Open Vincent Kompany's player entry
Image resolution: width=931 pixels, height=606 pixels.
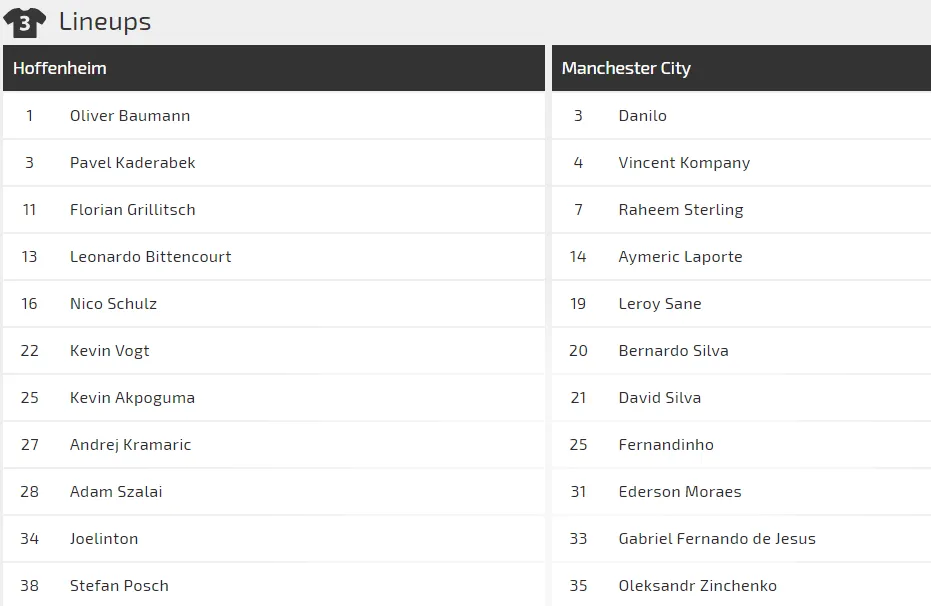tap(684, 163)
